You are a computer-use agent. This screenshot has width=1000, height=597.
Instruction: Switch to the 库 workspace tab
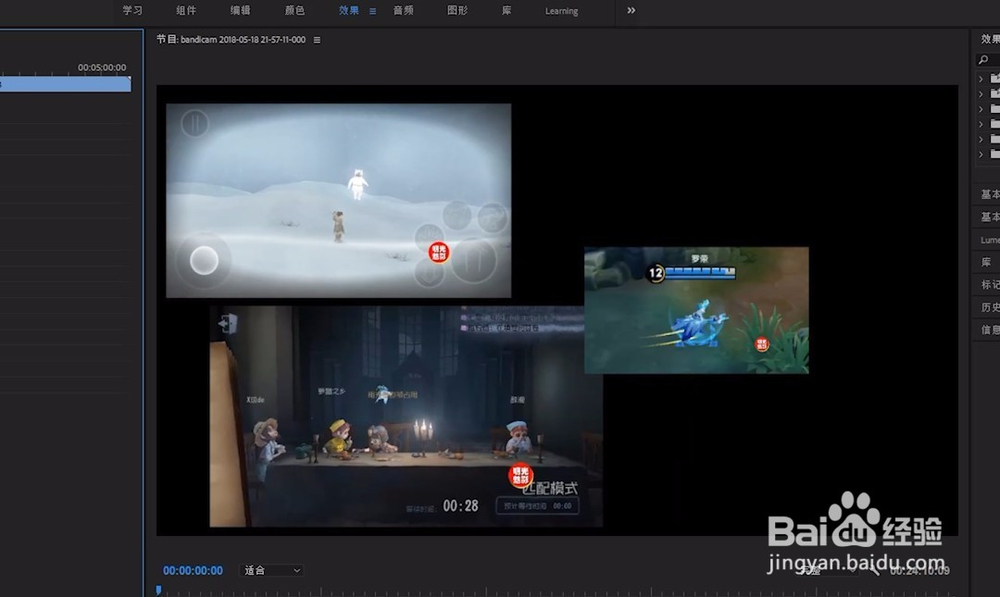pyautogui.click(x=506, y=10)
